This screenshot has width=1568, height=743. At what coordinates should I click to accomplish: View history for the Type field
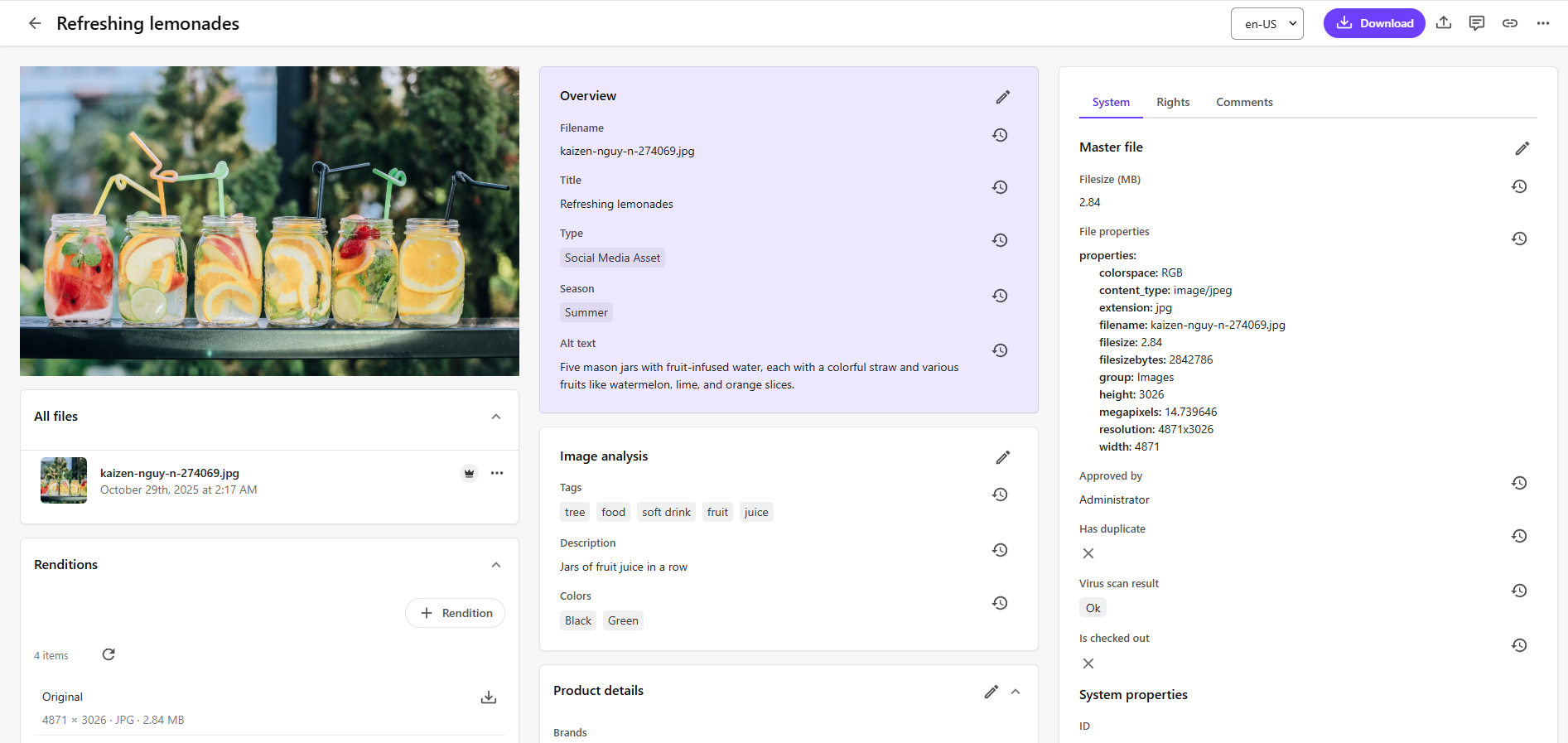coord(1000,240)
